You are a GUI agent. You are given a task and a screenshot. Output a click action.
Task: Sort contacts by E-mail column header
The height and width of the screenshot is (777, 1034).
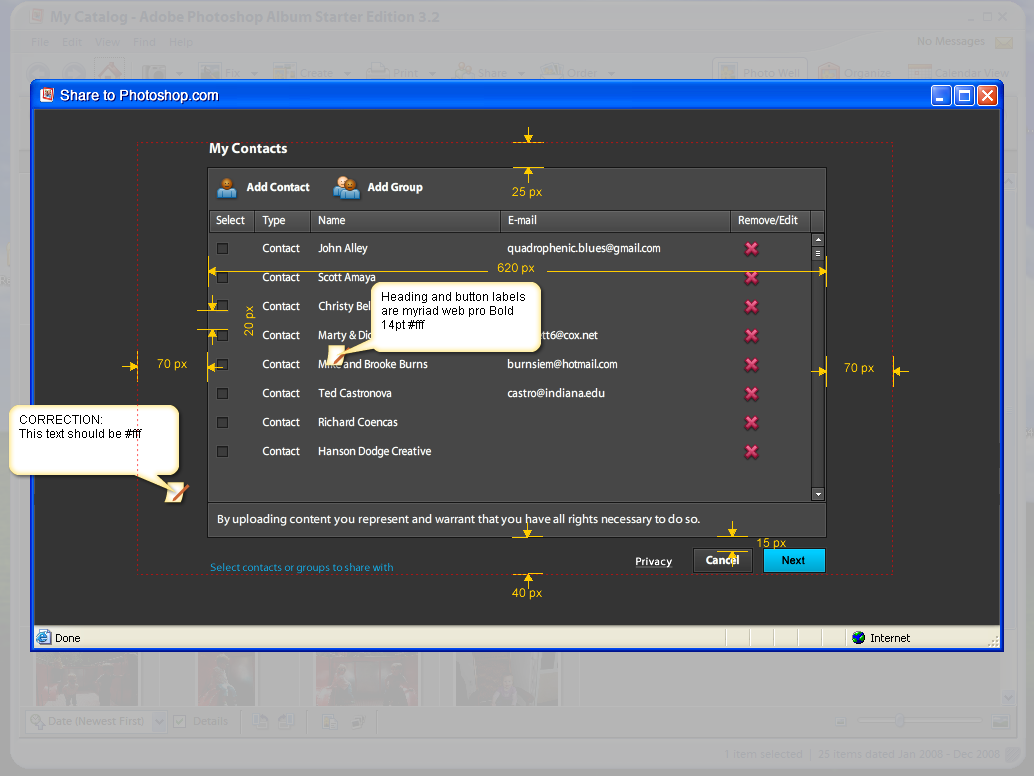point(615,221)
